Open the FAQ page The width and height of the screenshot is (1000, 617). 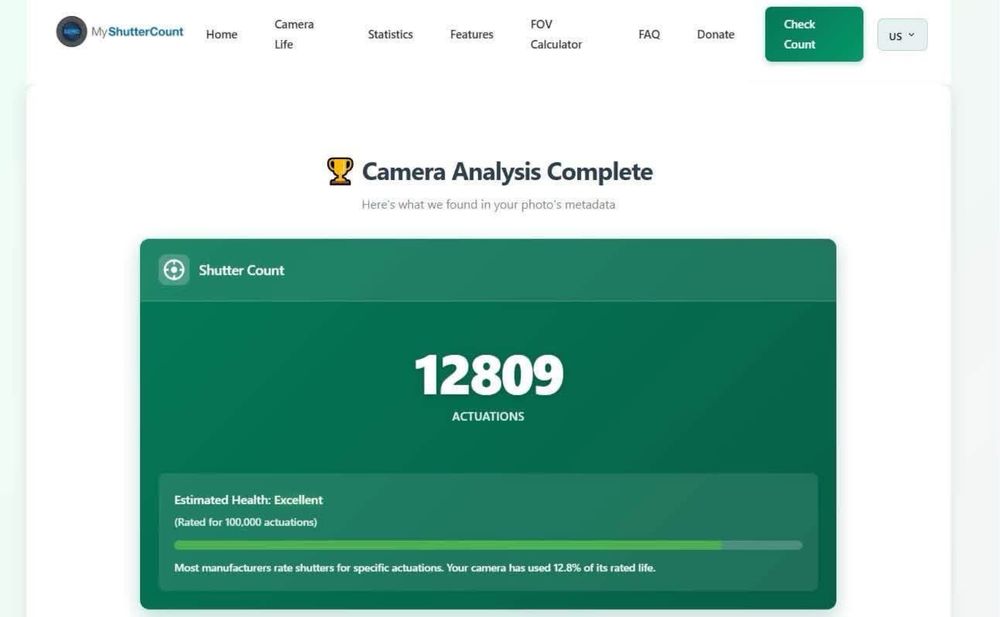[649, 34]
